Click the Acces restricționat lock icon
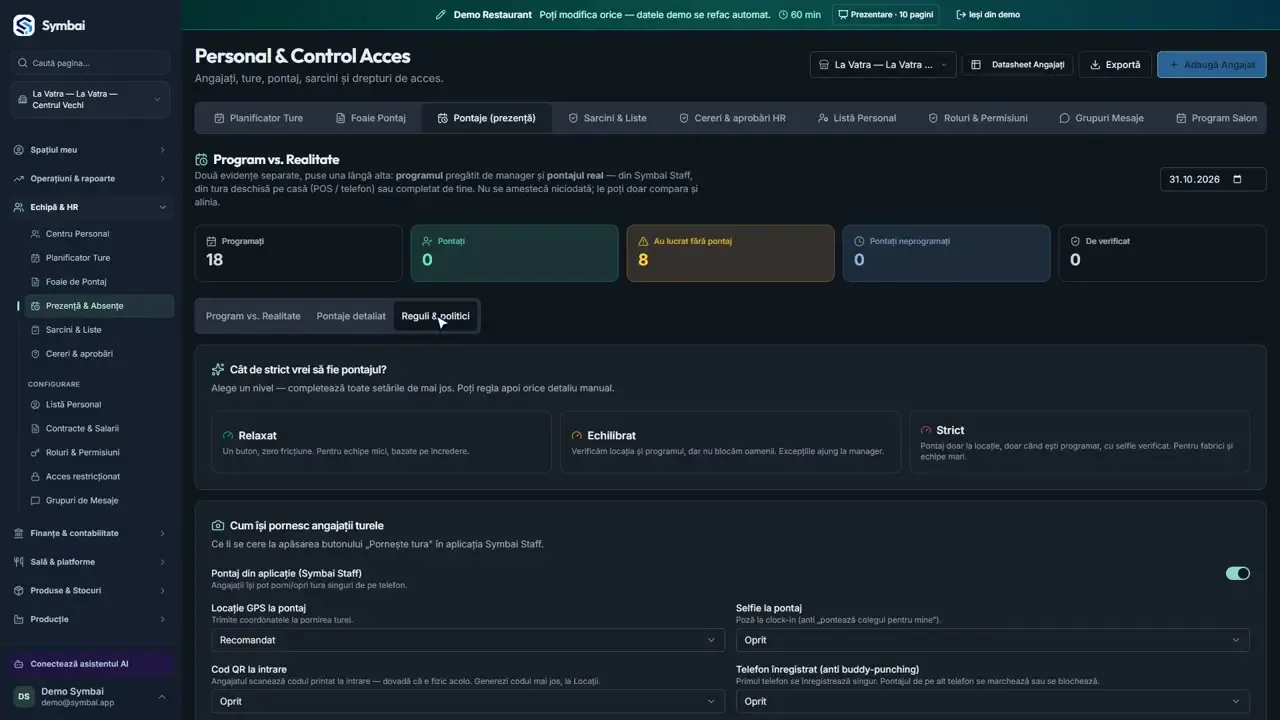Viewport: 1280px width, 720px height. (x=36, y=477)
